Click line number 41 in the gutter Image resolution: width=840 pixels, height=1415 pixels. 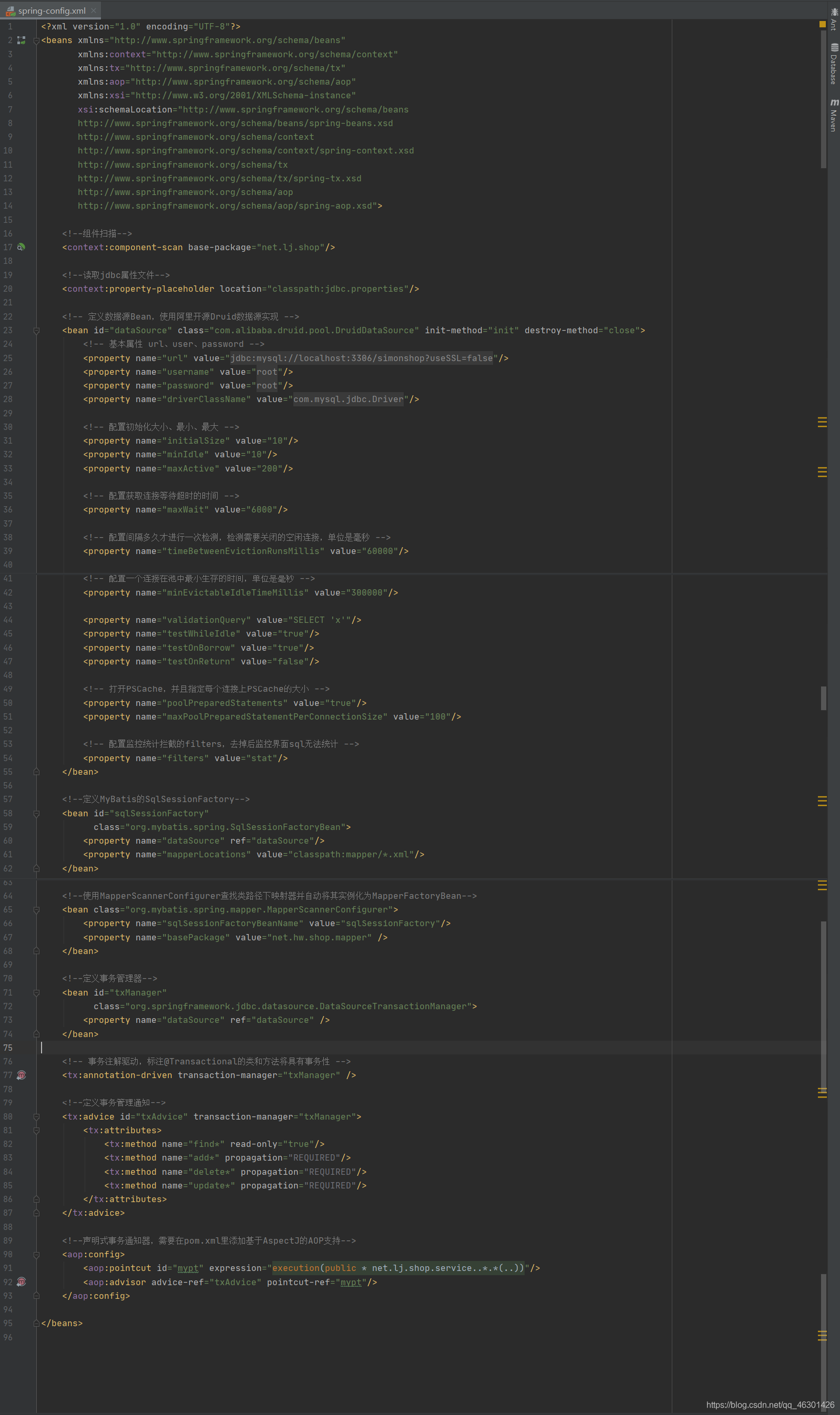[8, 579]
